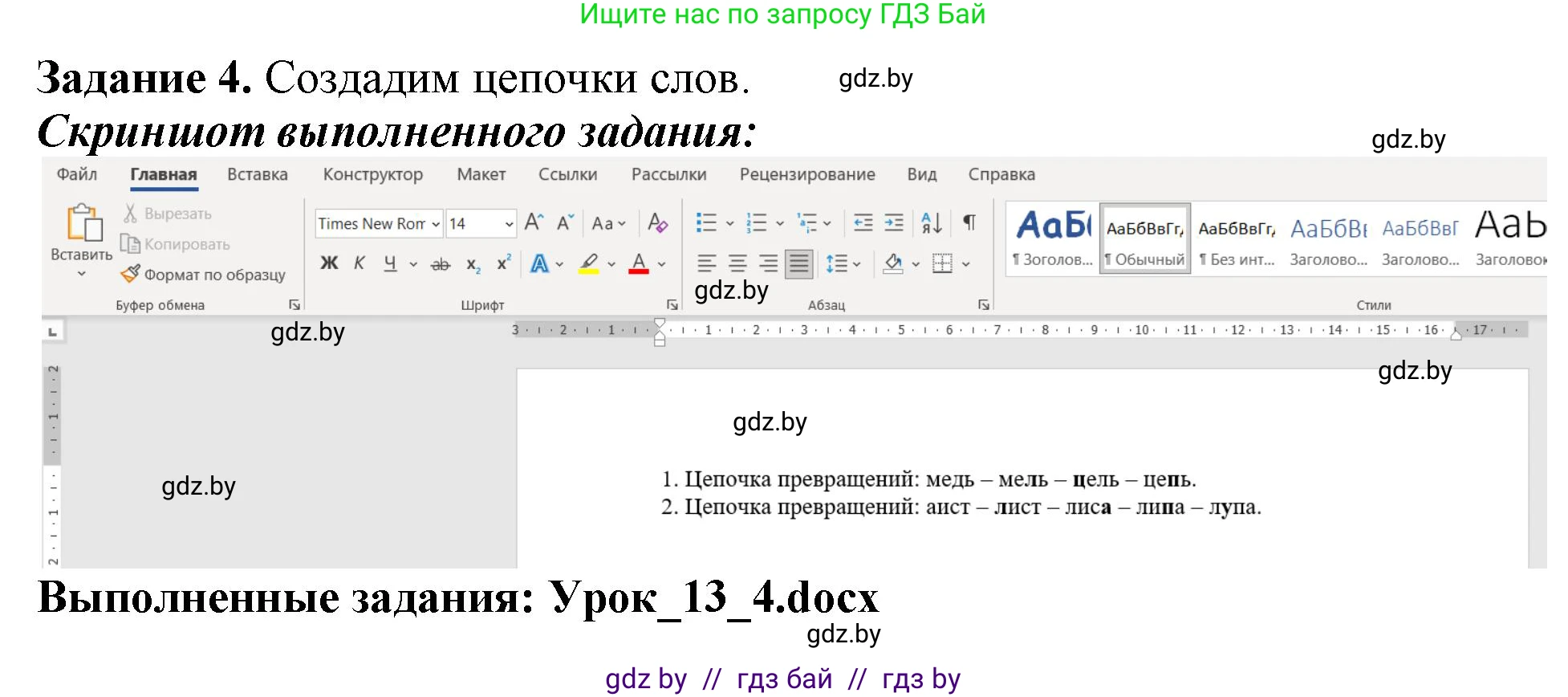Screen dimensions: 1568x697
Task: Apply the Без инт... style
Action: pyautogui.click(x=1237, y=239)
